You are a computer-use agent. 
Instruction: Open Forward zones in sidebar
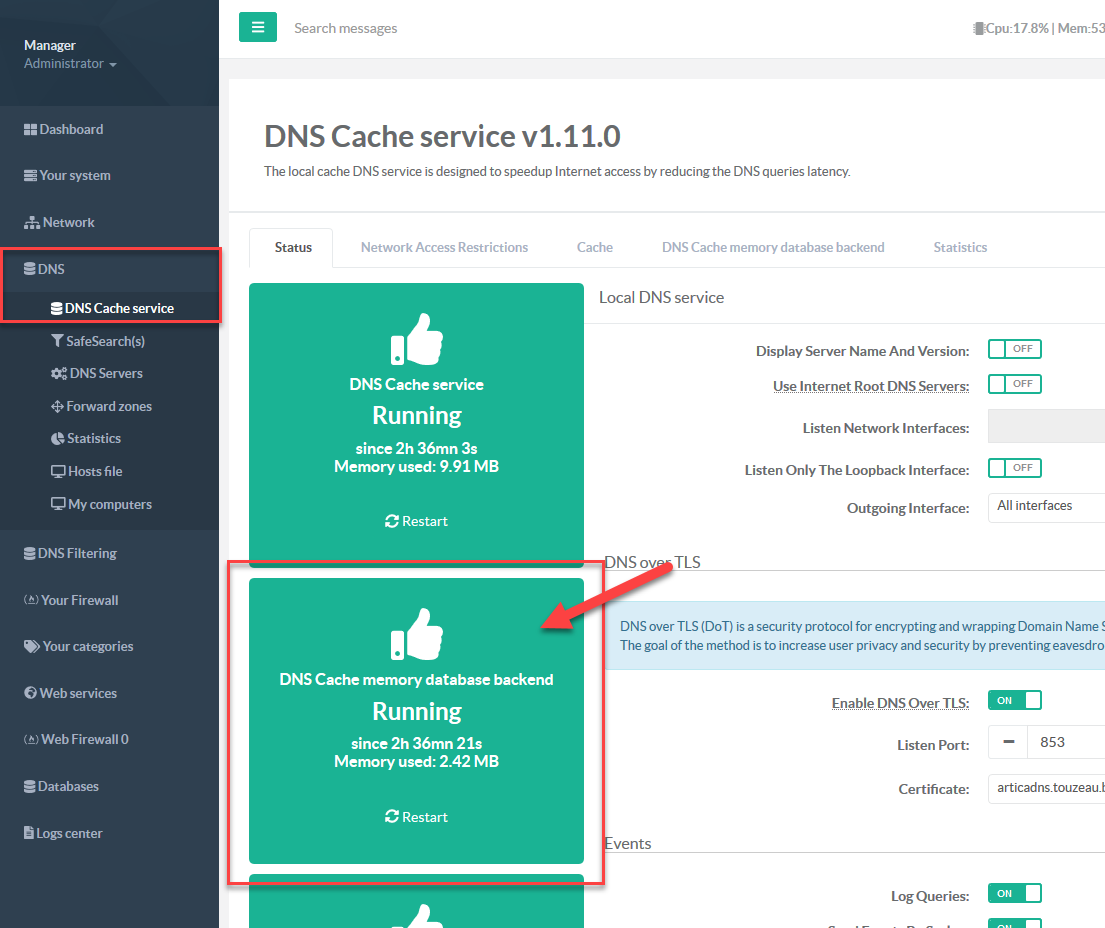(108, 406)
